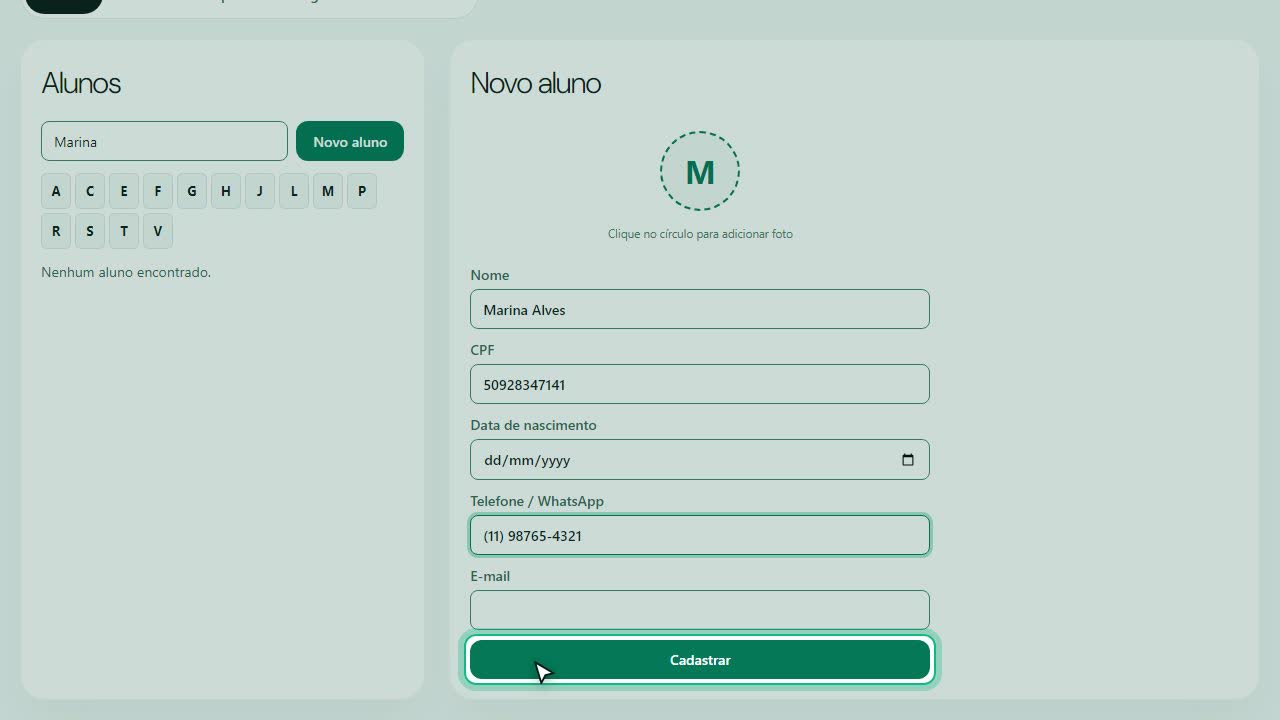
Task: Filter students by letter V
Action: click(x=158, y=231)
